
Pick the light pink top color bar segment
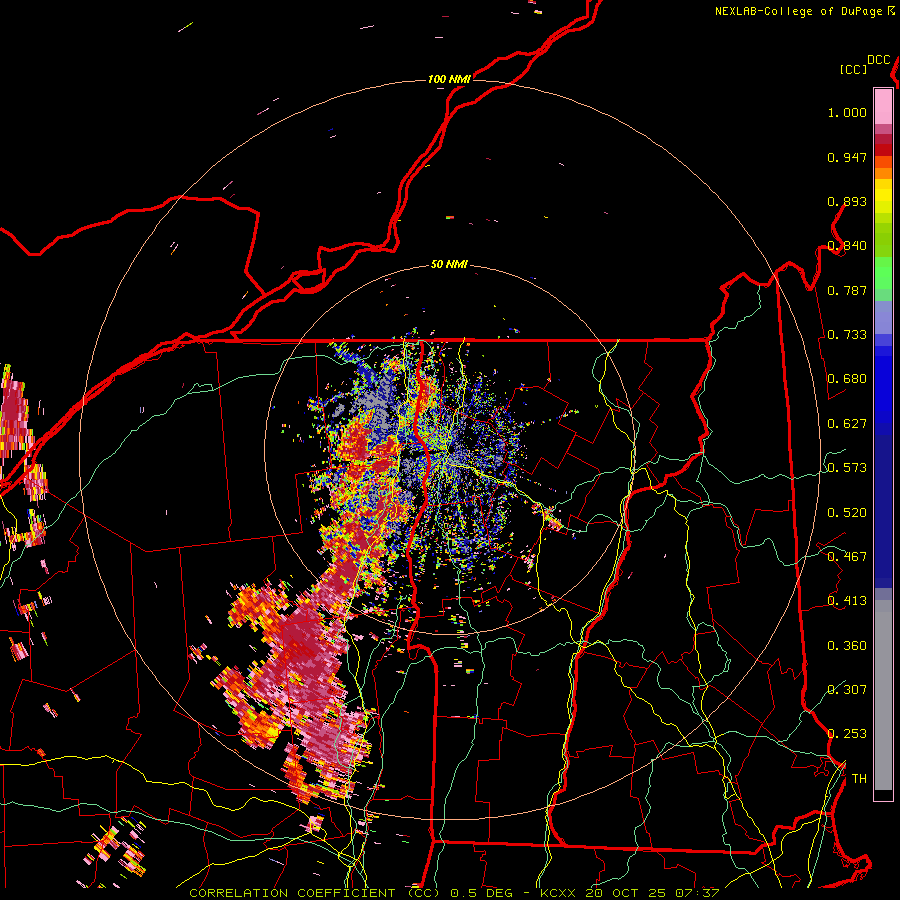(x=883, y=106)
